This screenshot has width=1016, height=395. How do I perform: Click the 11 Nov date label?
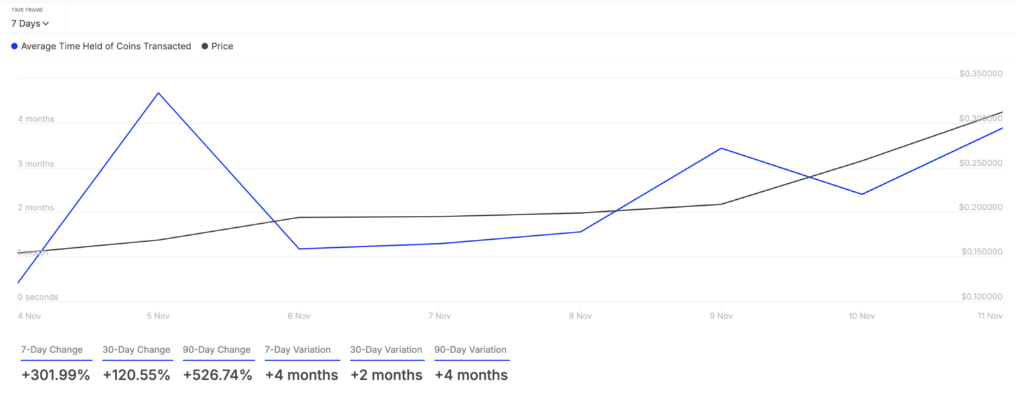[x=991, y=316]
